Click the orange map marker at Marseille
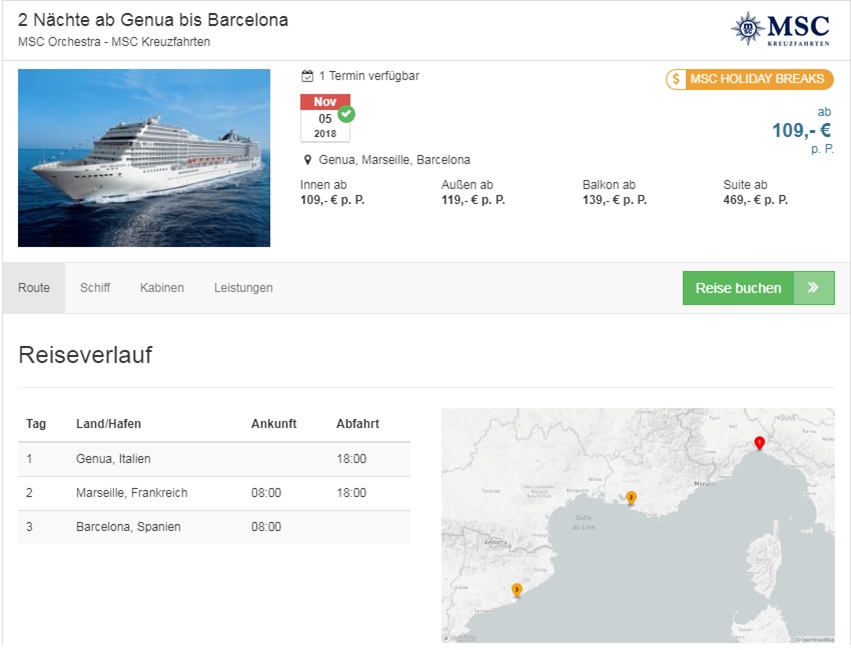The width and height of the screenshot is (851, 650). (631, 498)
